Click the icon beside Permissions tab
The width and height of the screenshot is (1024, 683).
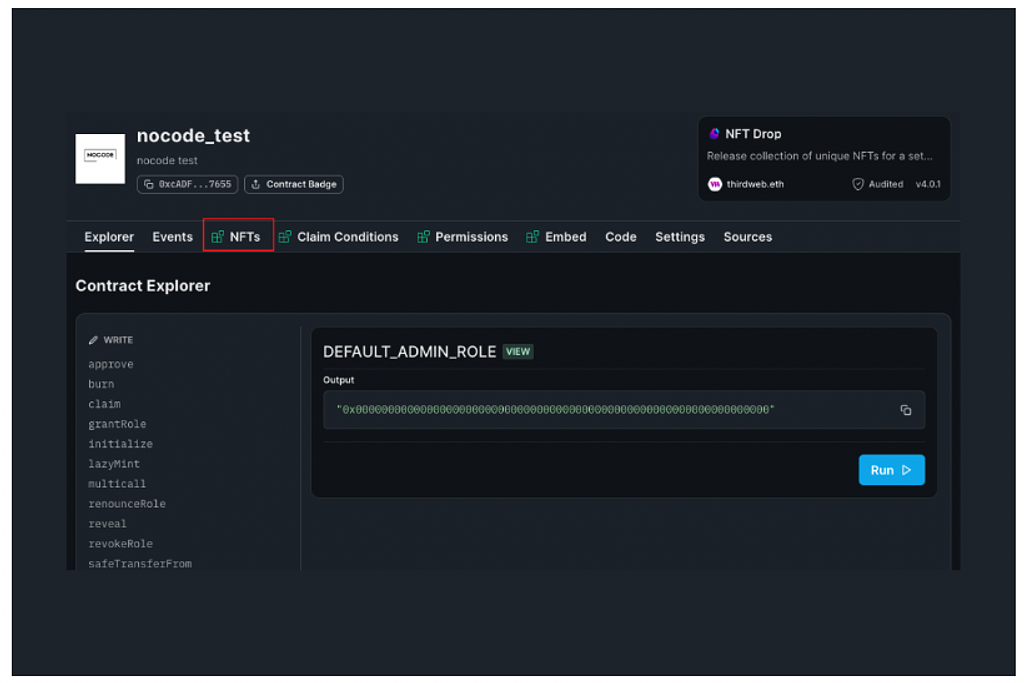tap(423, 237)
